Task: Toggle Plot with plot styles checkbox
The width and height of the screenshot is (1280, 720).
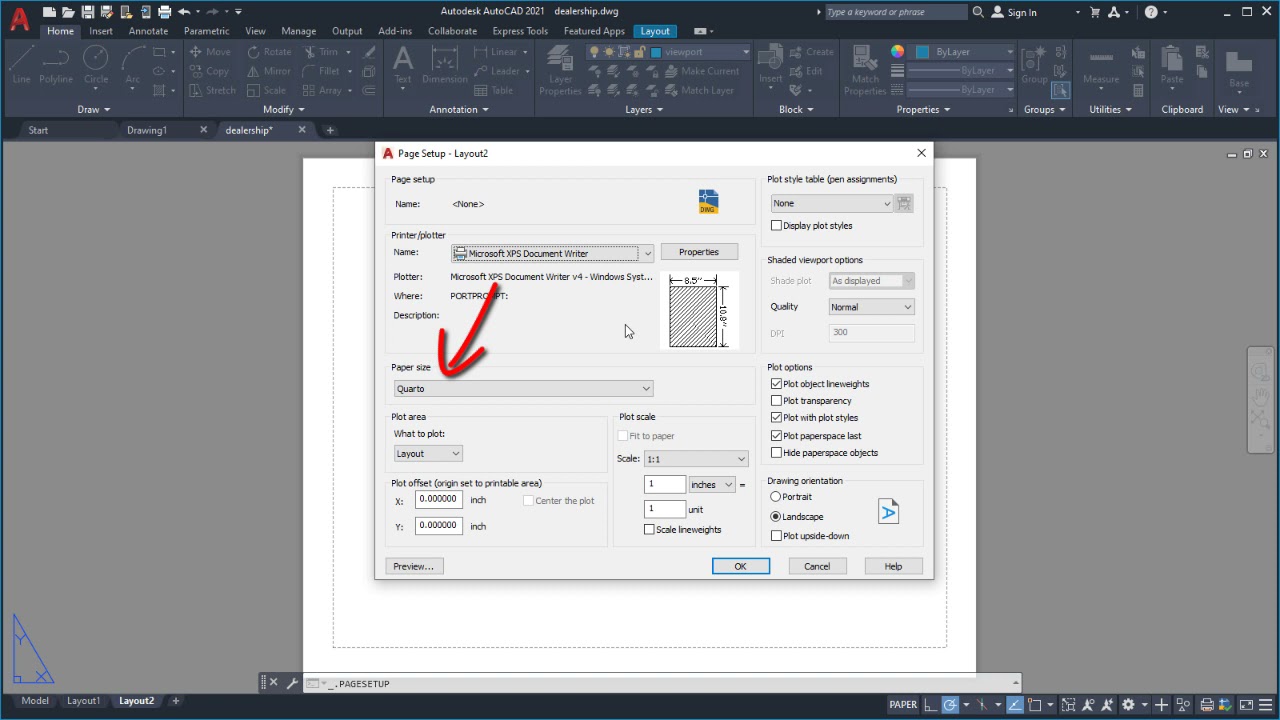Action: point(776,418)
